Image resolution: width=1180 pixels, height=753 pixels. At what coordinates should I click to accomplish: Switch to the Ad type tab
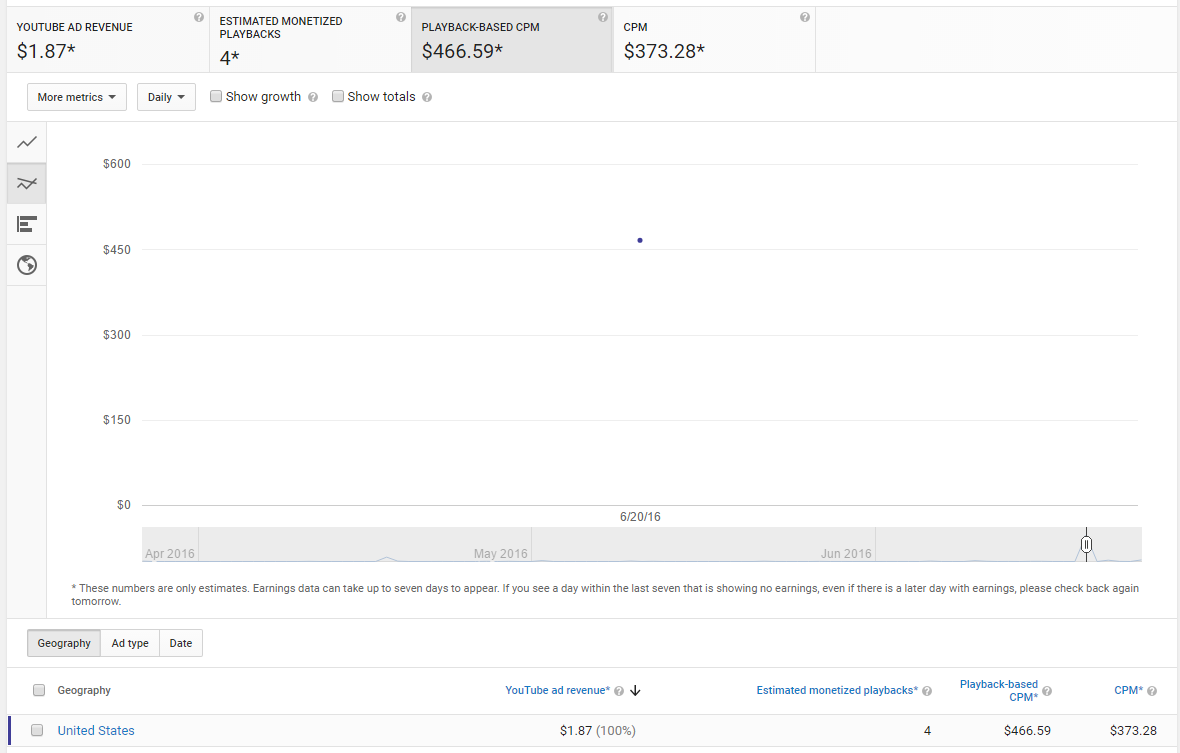click(130, 643)
